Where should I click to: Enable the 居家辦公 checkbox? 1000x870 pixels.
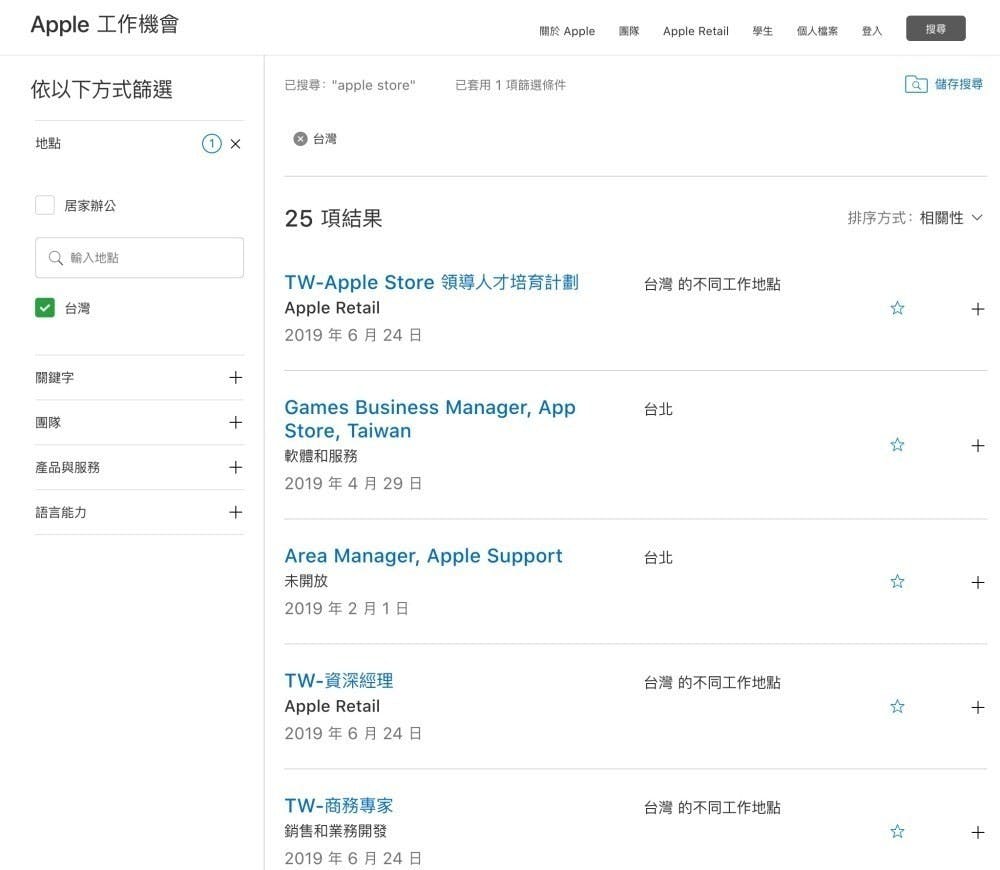coord(45,205)
